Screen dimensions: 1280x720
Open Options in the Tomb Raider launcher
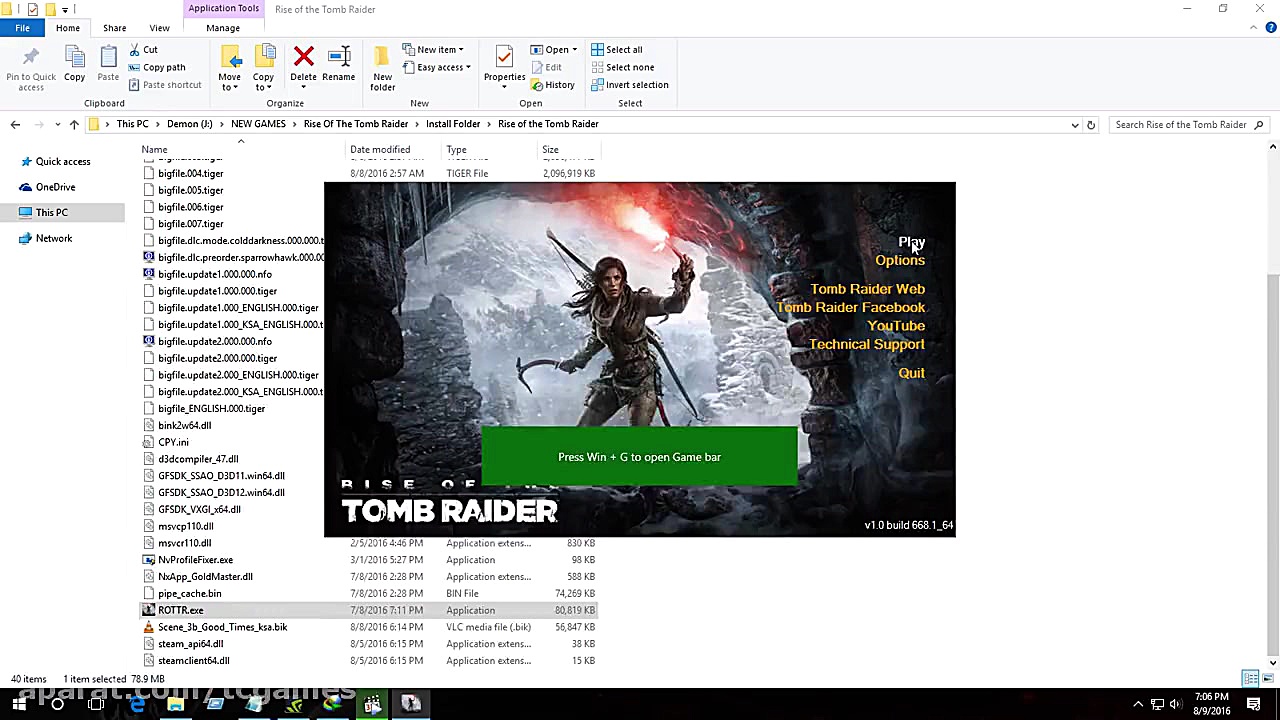click(899, 260)
